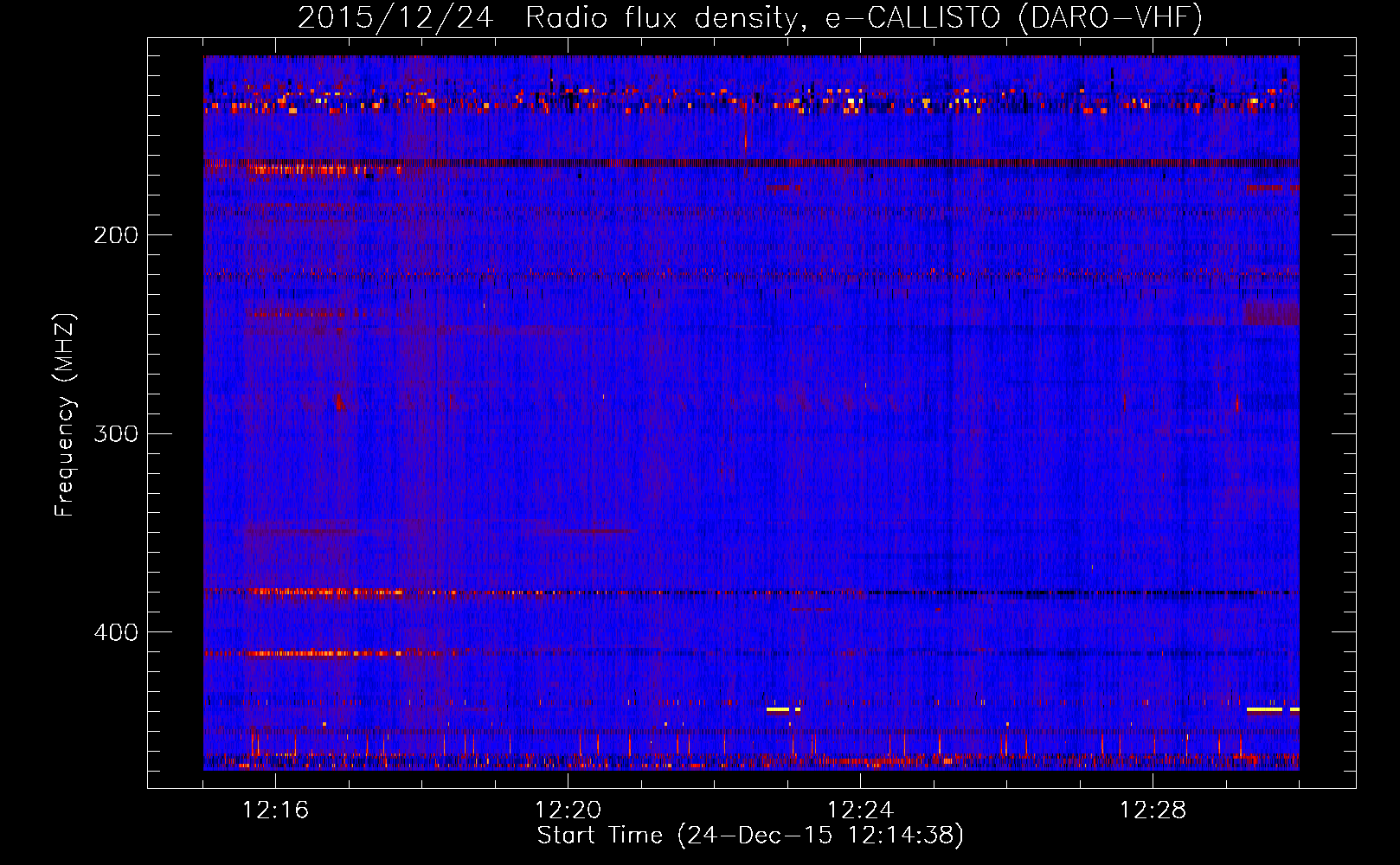Image resolution: width=1400 pixels, height=865 pixels.
Task: Click the 'Frequency (MHZ)' y-axis label
Action: pyautogui.click(x=65, y=415)
